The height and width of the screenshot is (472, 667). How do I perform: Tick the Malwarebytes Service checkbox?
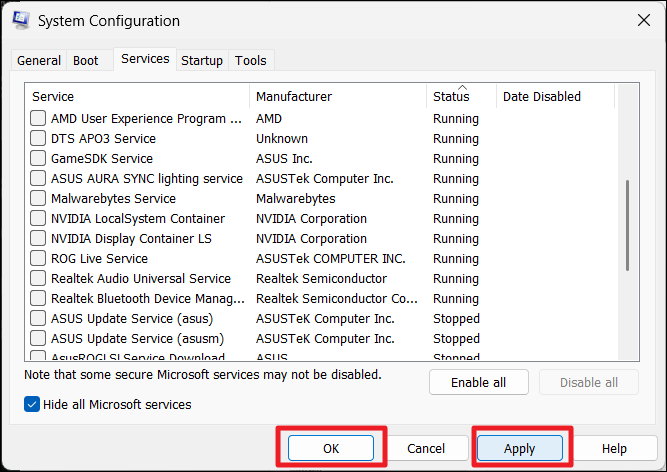point(38,199)
